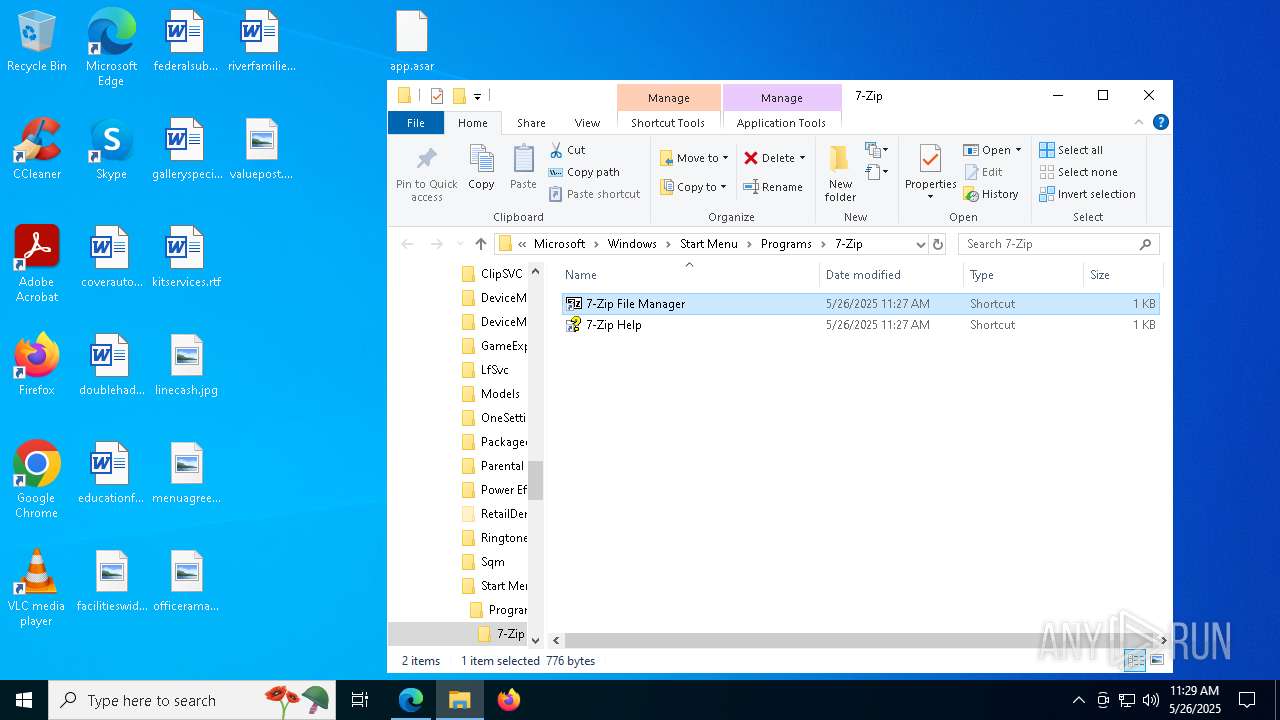The height and width of the screenshot is (720, 1280).
Task: Click Microsoft in address breadcrumb
Action: click(559, 244)
